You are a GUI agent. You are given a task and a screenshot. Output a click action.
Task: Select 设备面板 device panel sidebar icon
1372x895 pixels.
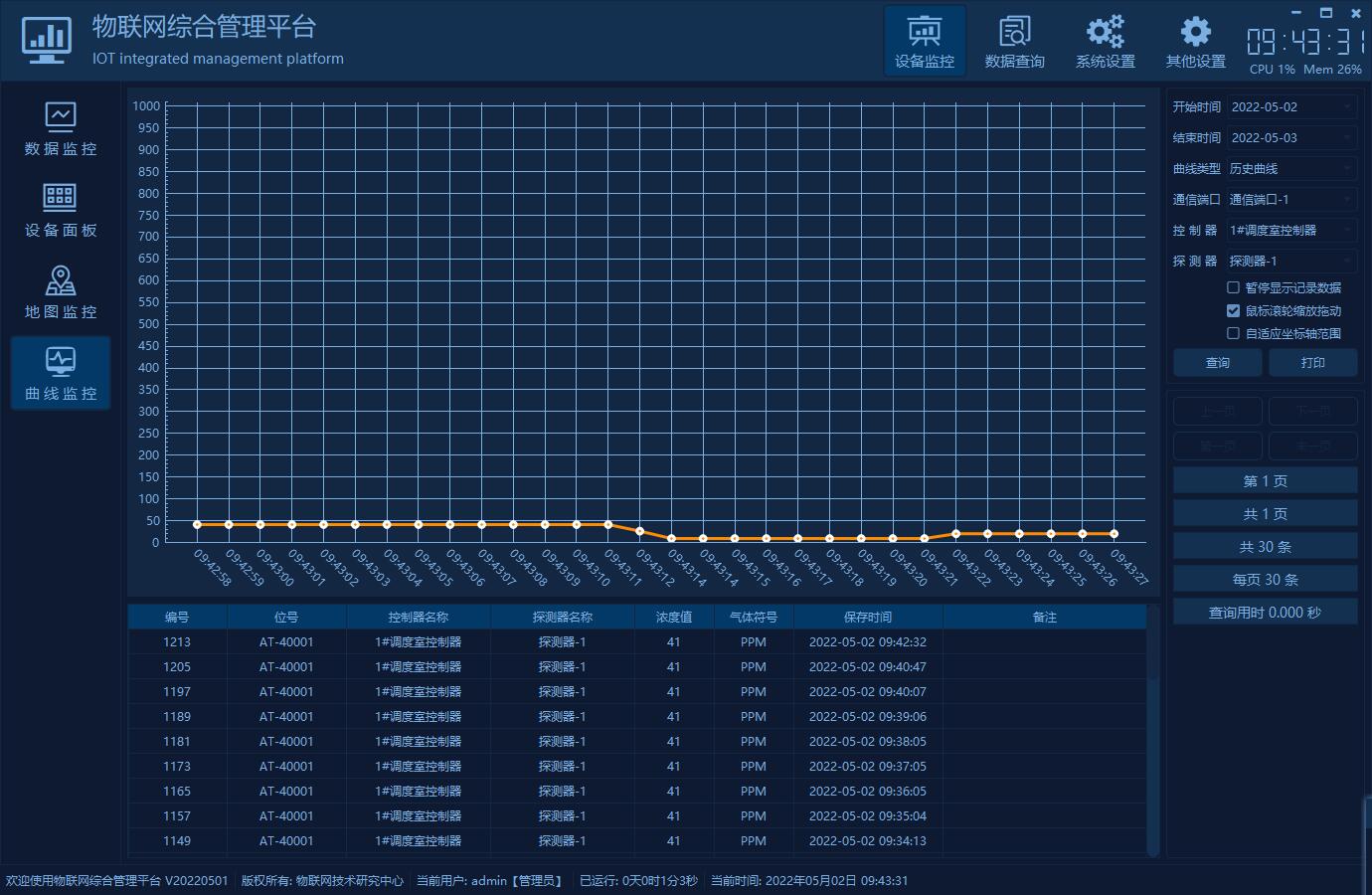[61, 210]
